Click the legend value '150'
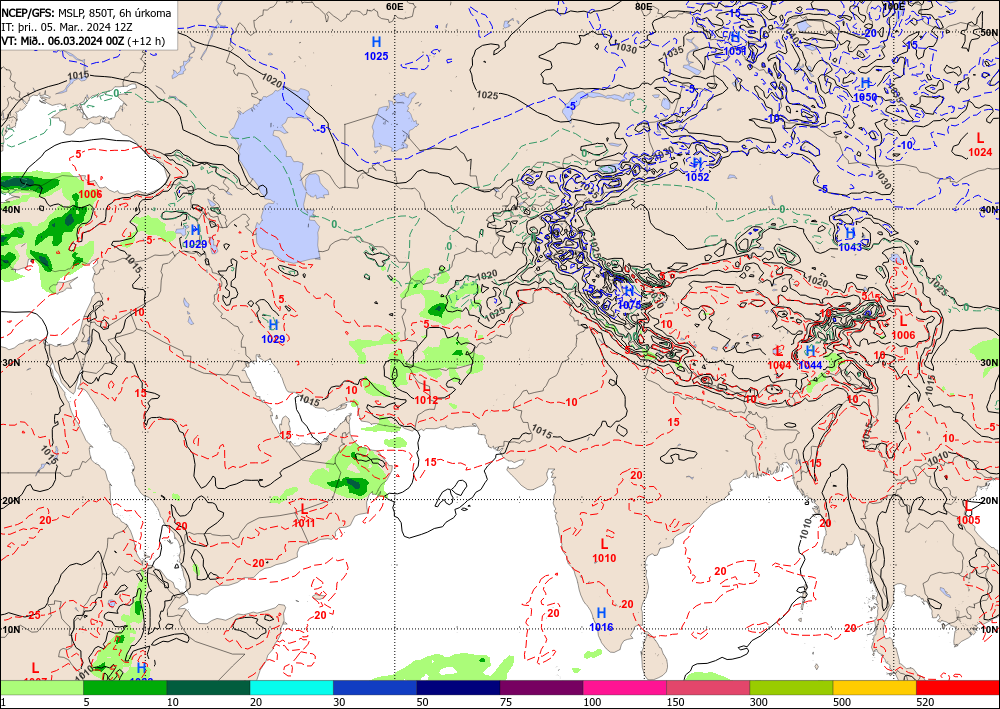Screen dimensions: 1000x709 coord(675,702)
